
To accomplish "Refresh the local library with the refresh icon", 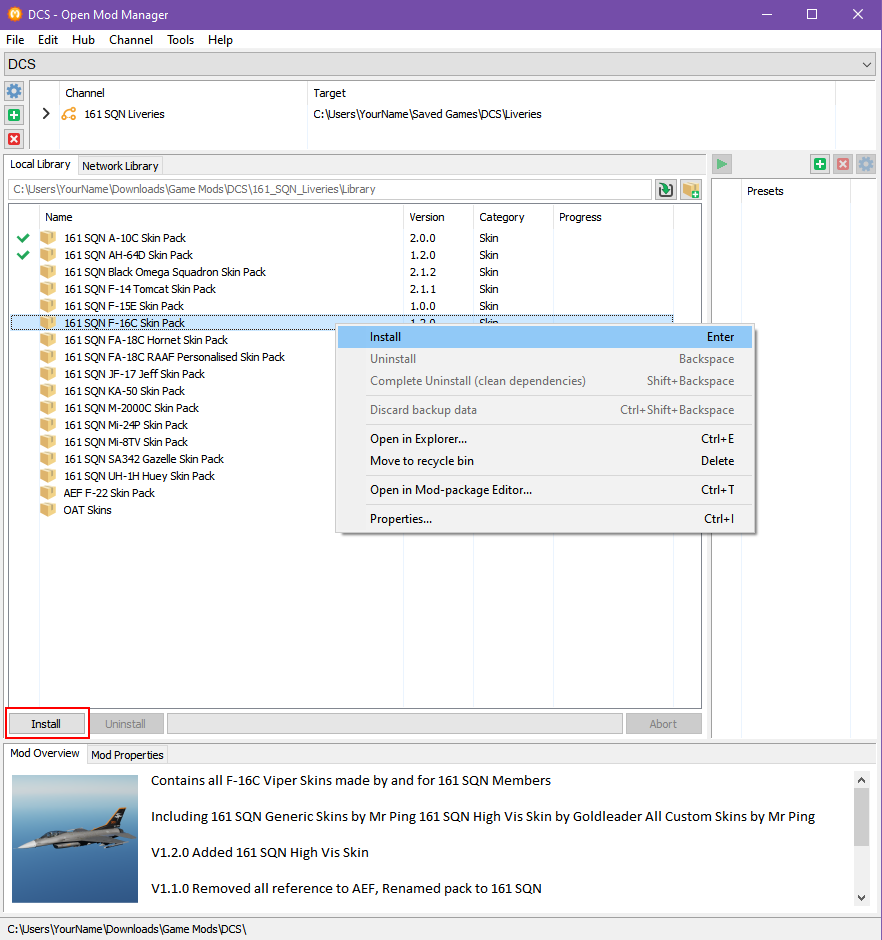I will 666,189.
